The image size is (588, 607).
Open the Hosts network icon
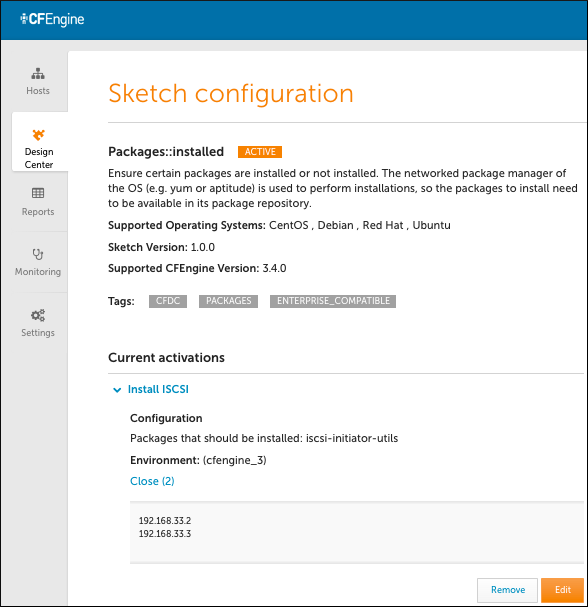[38, 73]
